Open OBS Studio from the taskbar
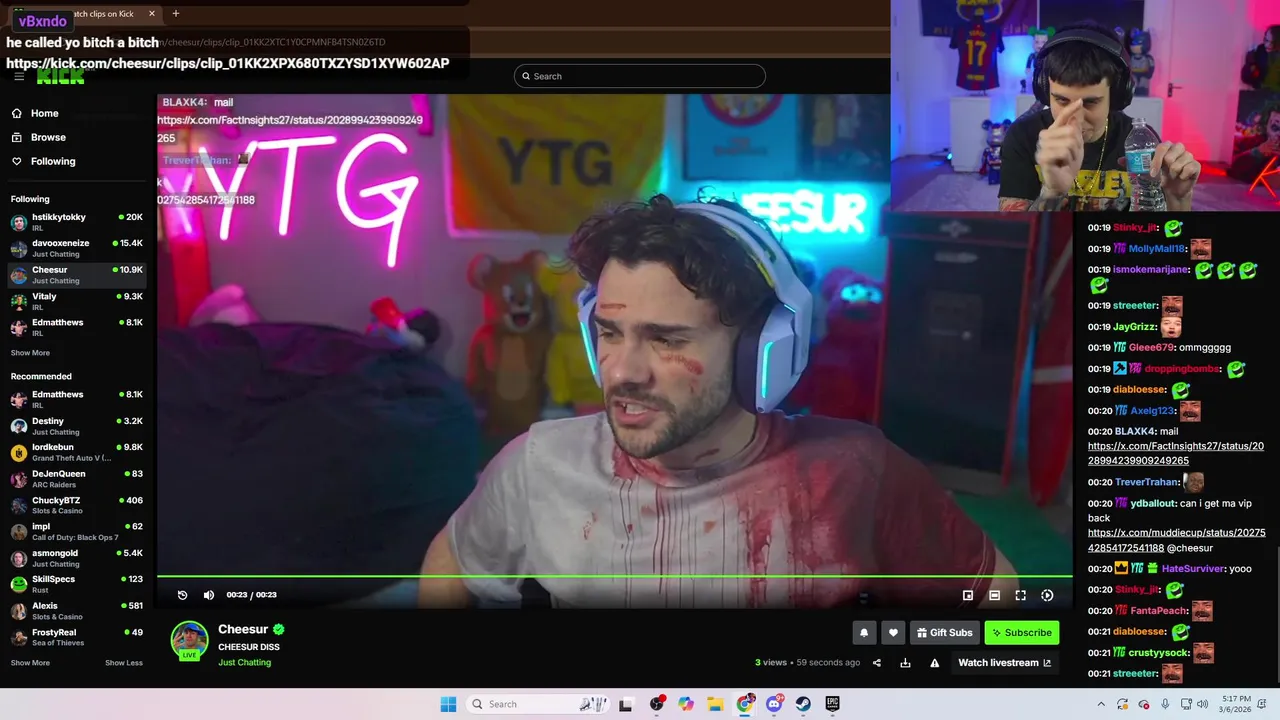Image resolution: width=1280 pixels, height=720 pixels. coord(657,704)
